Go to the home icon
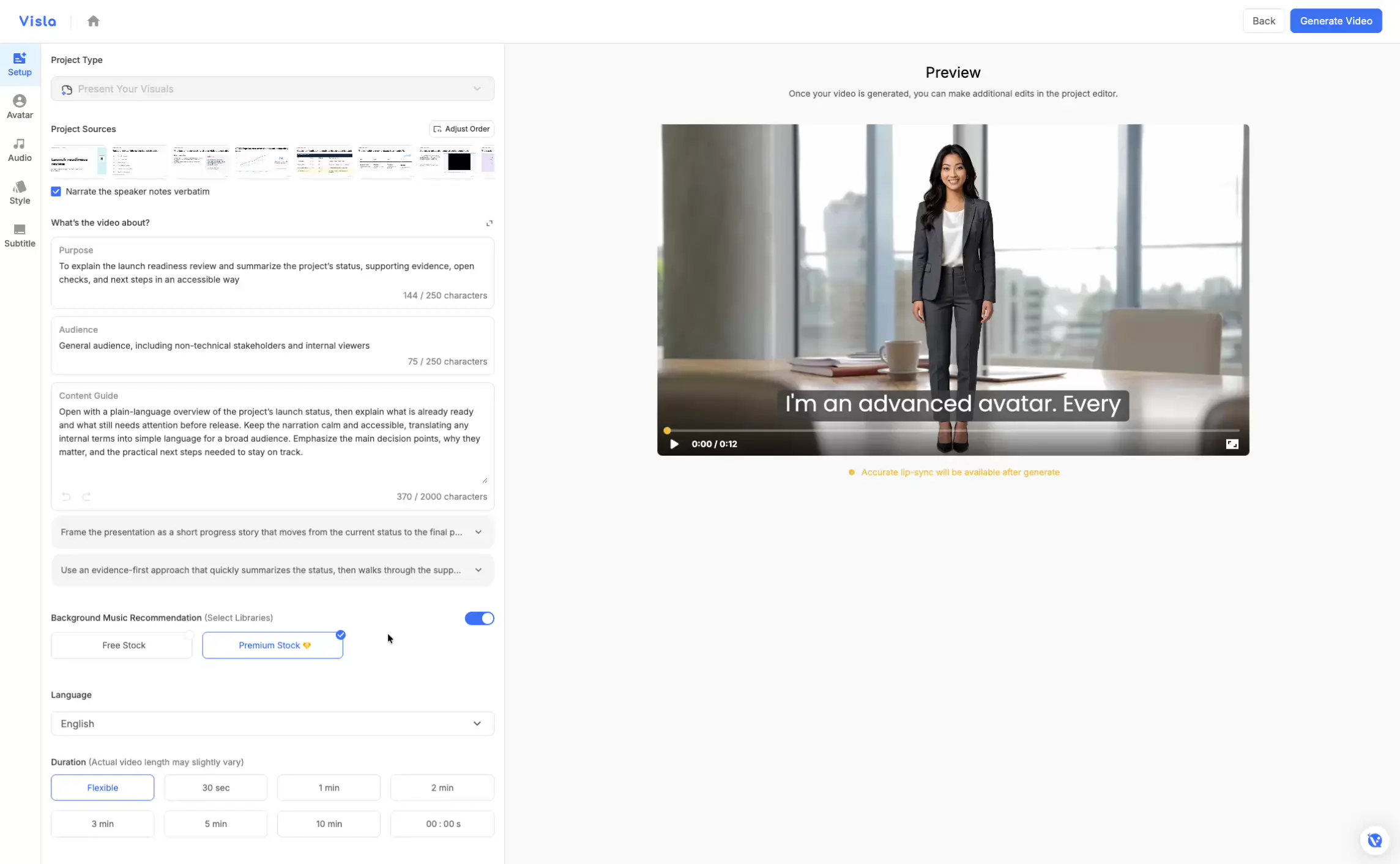The image size is (1400, 864). point(93,21)
